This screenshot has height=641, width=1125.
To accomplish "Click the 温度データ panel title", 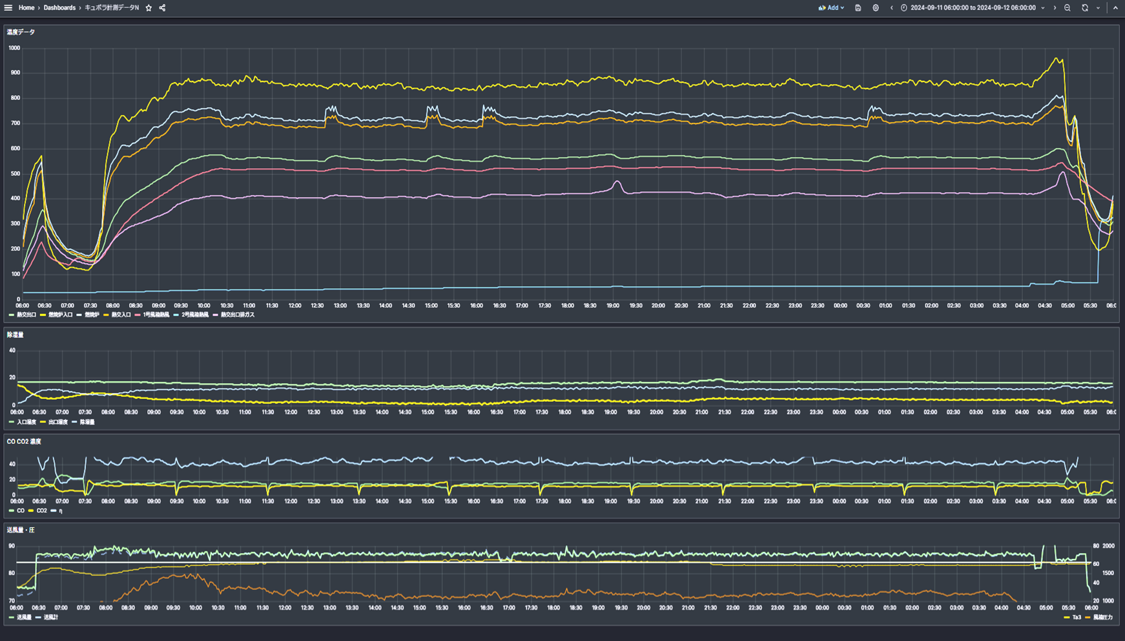I will (21, 32).
